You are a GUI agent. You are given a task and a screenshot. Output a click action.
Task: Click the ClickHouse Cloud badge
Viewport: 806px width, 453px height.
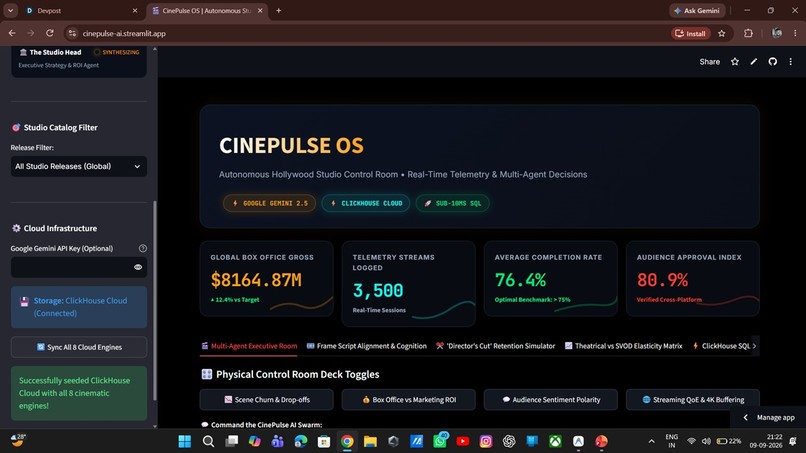[365, 203]
